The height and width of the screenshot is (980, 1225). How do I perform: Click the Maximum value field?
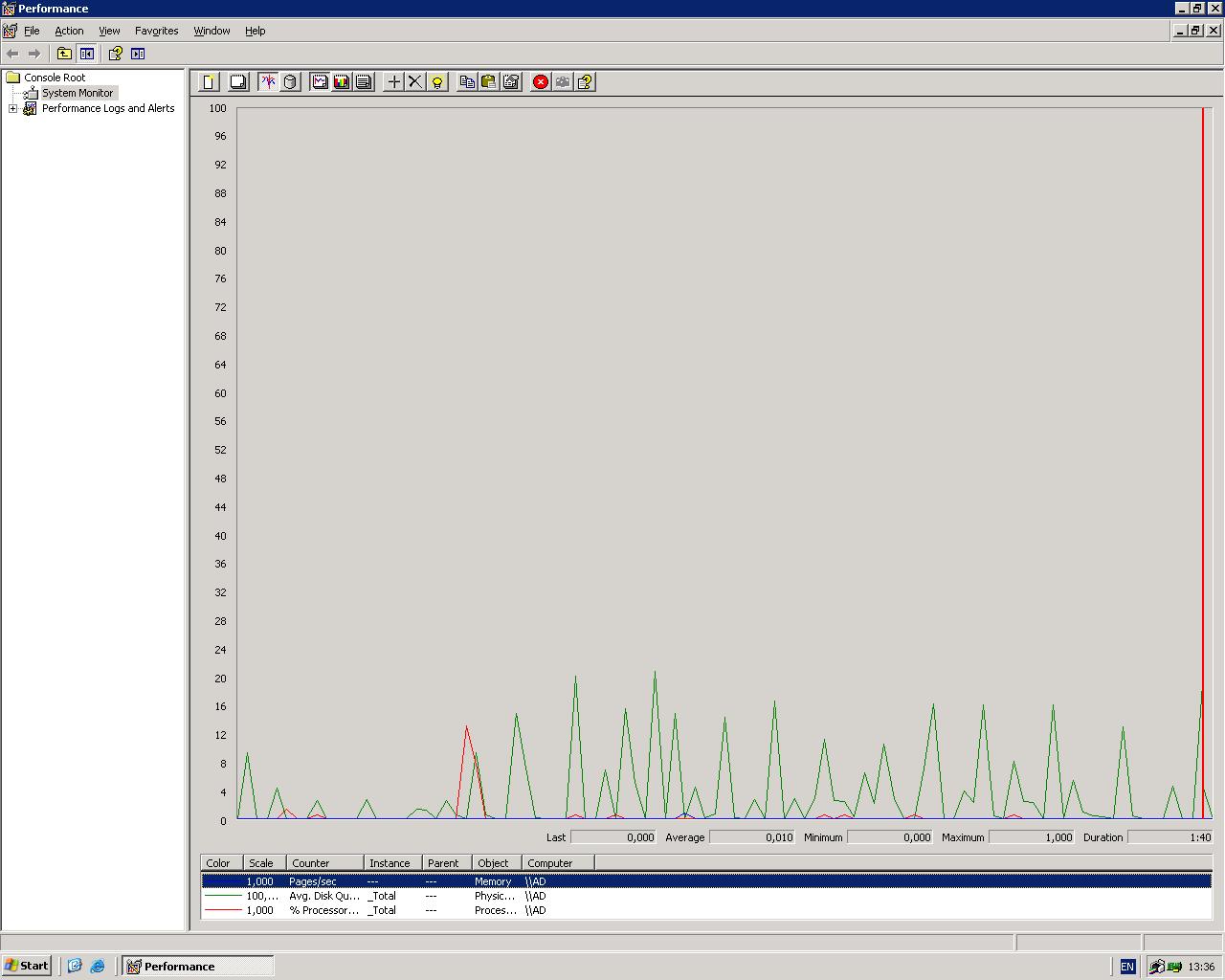pos(1032,837)
